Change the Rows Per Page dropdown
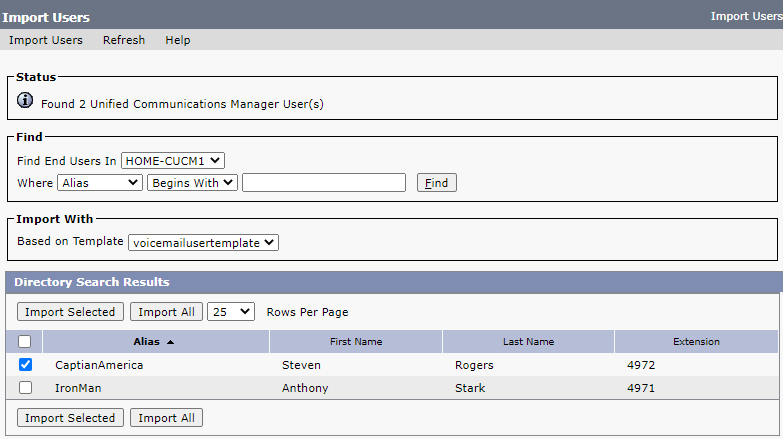Image resolution: width=783 pixels, height=439 pixels. coord(231,312)
